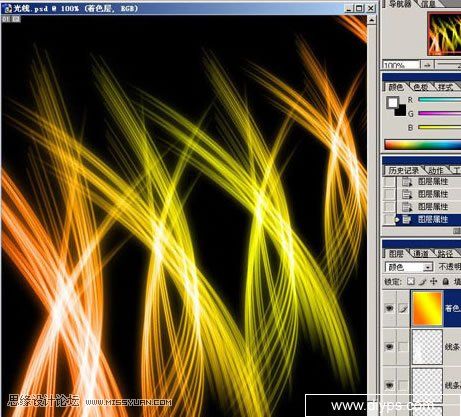
Task: Set history brush source on first state
Action: click(389, 182)
